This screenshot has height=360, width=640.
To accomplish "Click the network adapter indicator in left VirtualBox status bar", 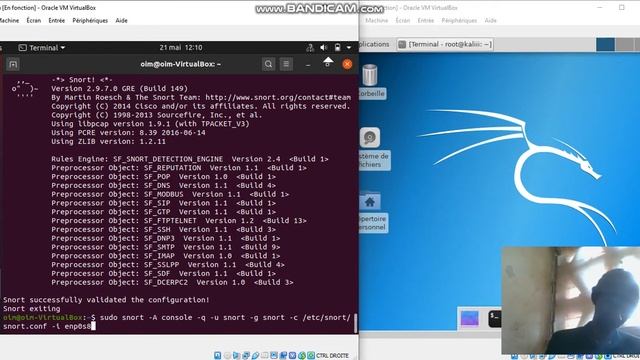I will [246, 356].
